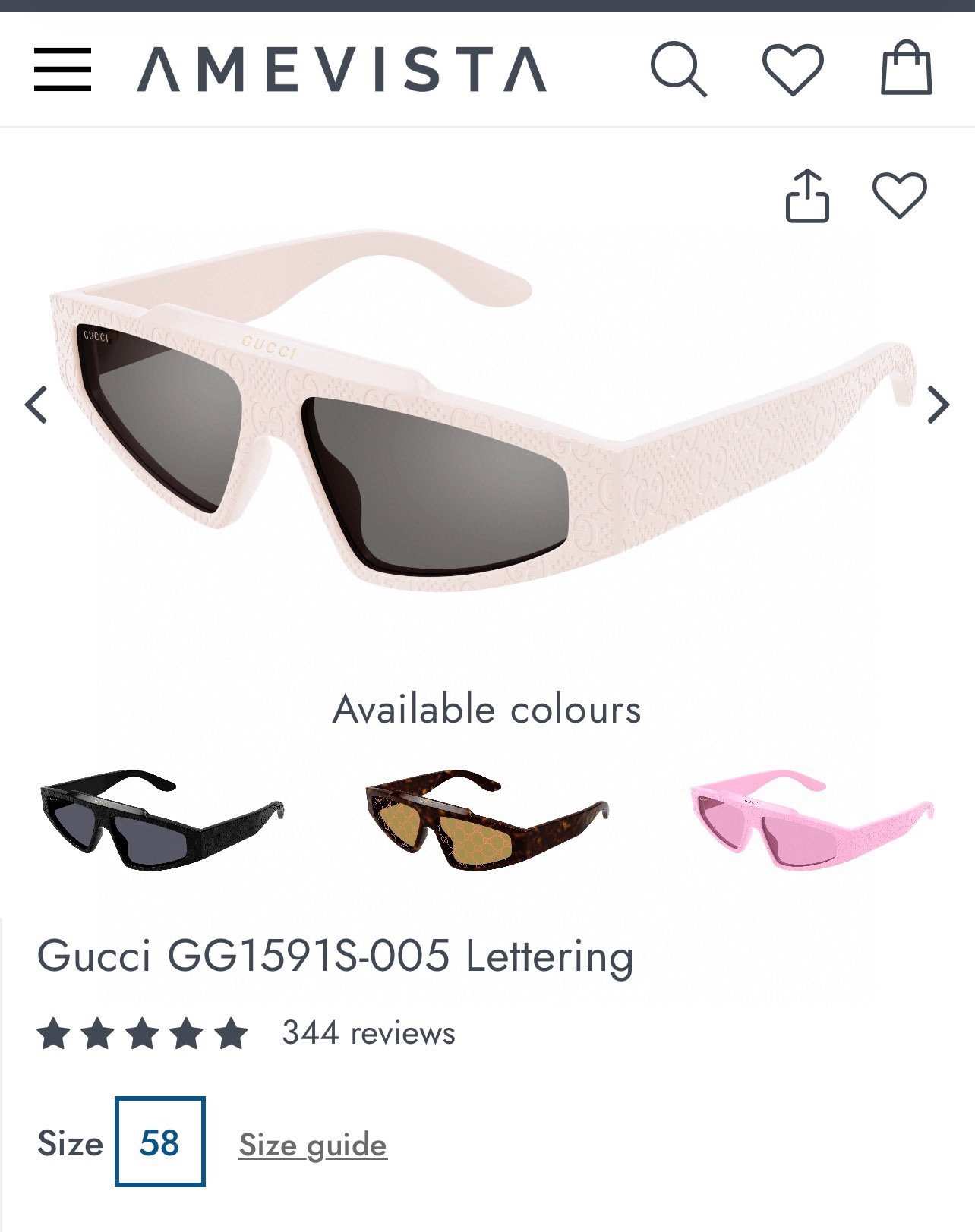Select the pink colour variant
The height and width of the screenshot is (1232, 975).
pos(812,819)
